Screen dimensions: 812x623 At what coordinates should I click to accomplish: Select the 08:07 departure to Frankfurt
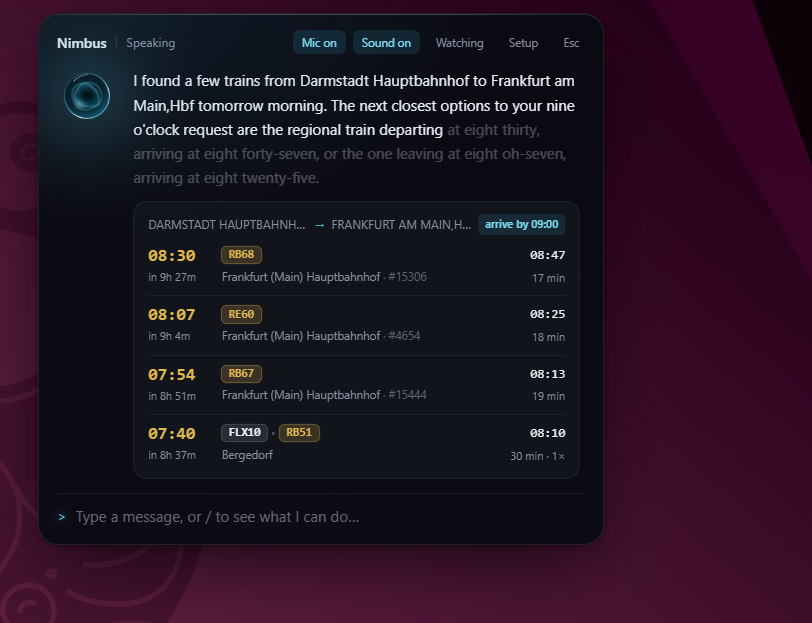click(356, 325)
